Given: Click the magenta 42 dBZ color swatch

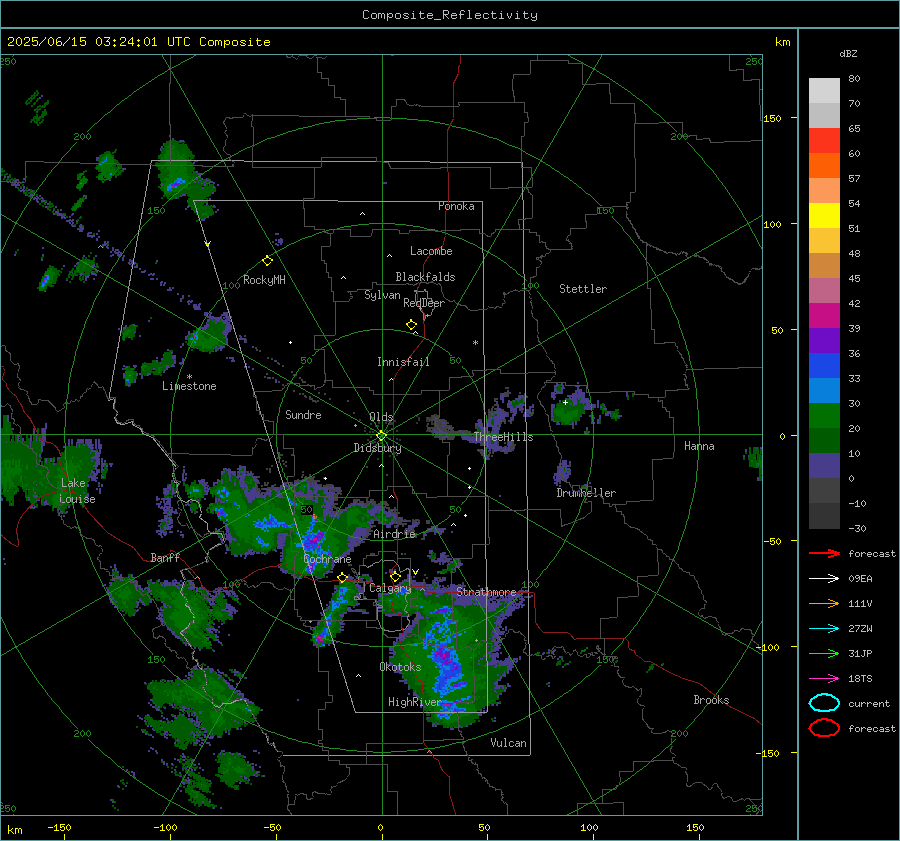Looking at the screenshot, I should click(824, 315).
